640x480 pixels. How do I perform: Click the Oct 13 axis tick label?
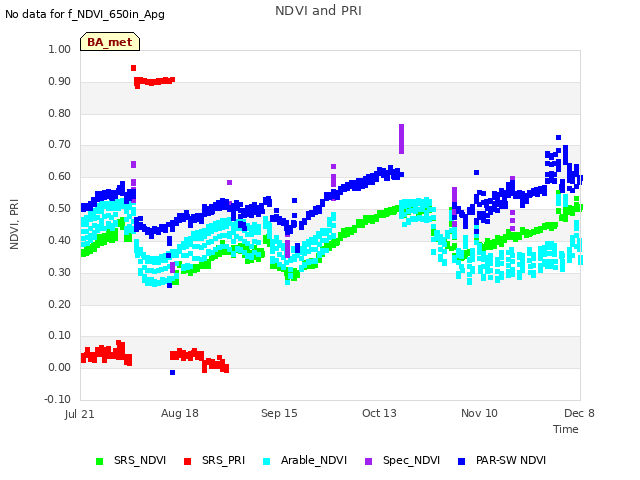[x=379, y=413]
